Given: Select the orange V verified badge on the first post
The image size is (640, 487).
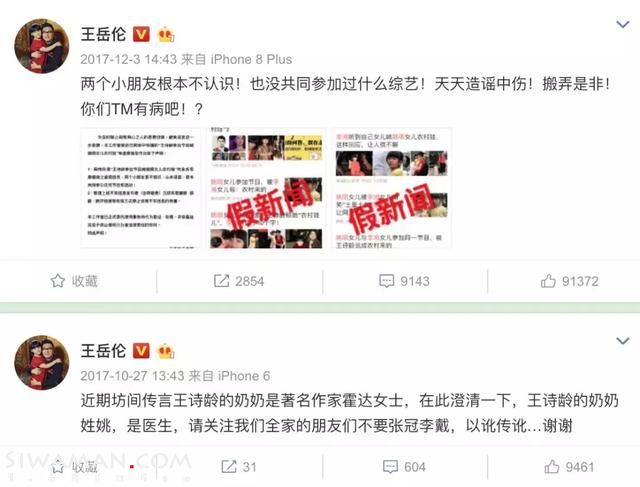Looking at the screenshot, I should 141,34.
